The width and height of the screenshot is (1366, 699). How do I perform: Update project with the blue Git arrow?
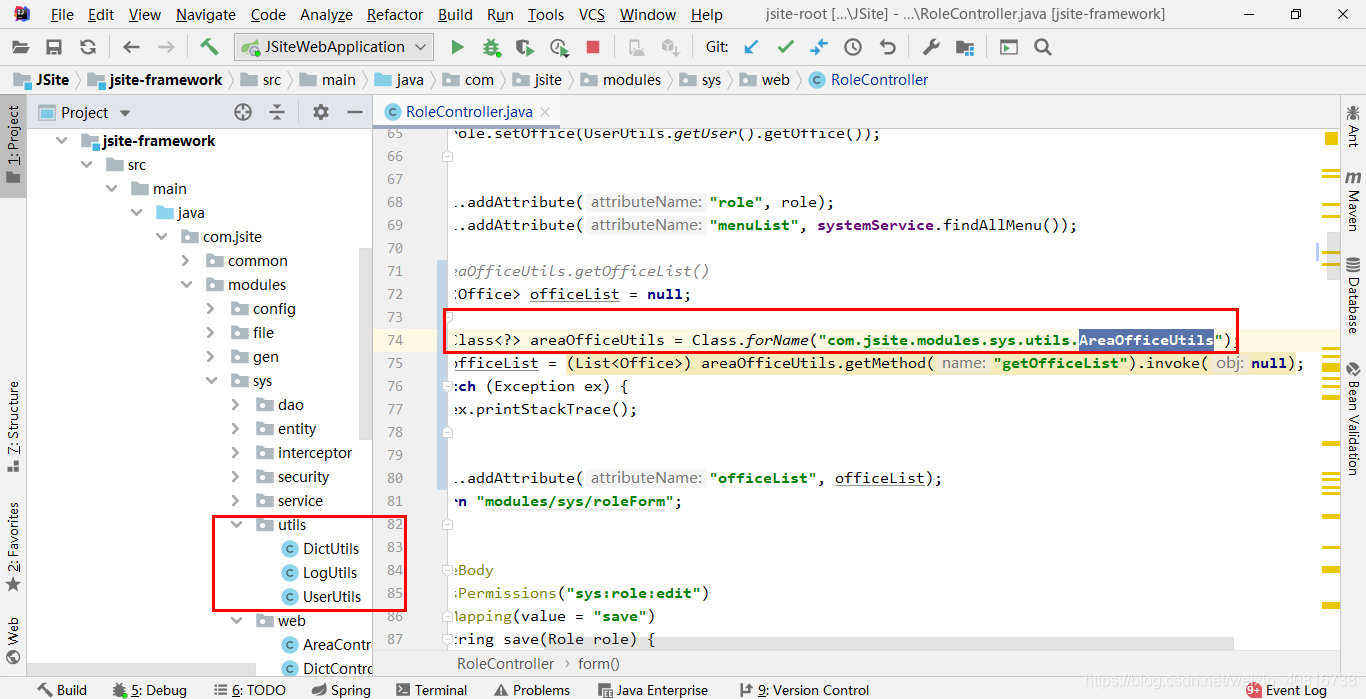(752, 47)
